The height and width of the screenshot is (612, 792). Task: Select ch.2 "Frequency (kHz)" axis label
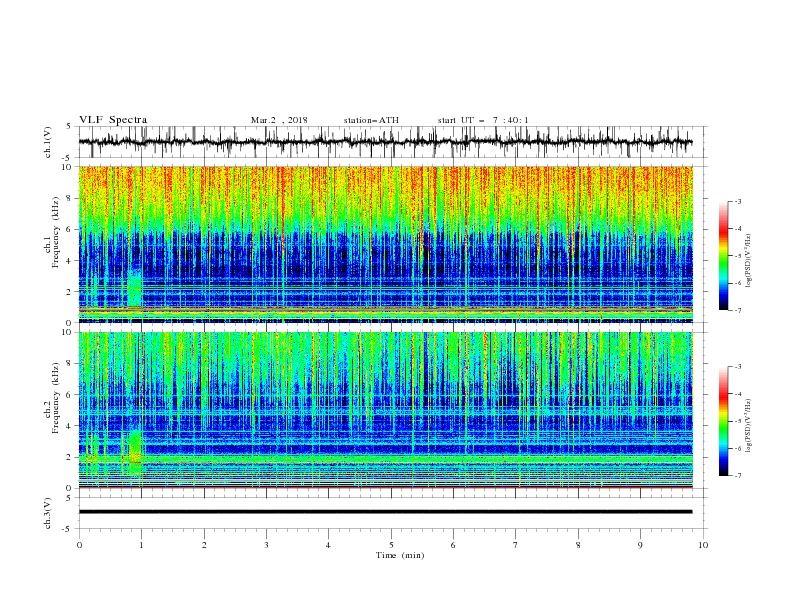(x=55, y=398)
